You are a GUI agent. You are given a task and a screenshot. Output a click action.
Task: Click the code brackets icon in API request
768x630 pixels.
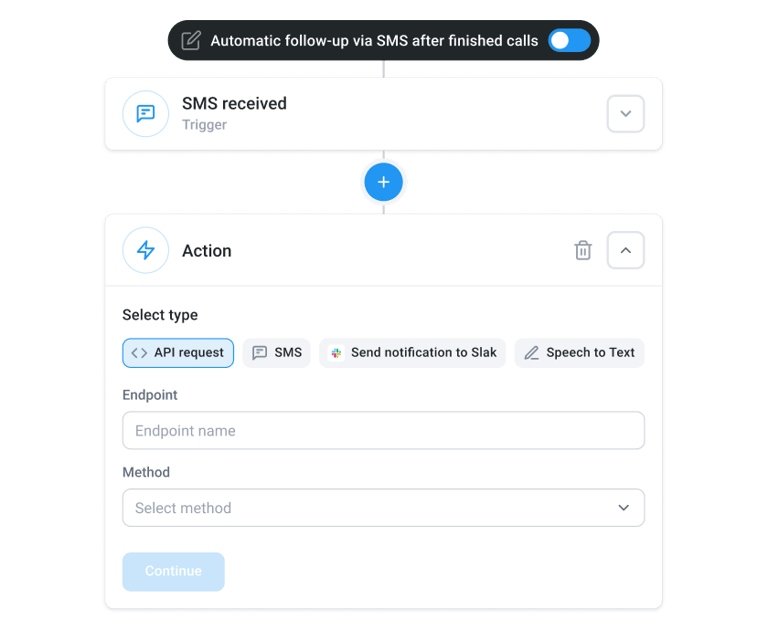click(x=139, y=353)
